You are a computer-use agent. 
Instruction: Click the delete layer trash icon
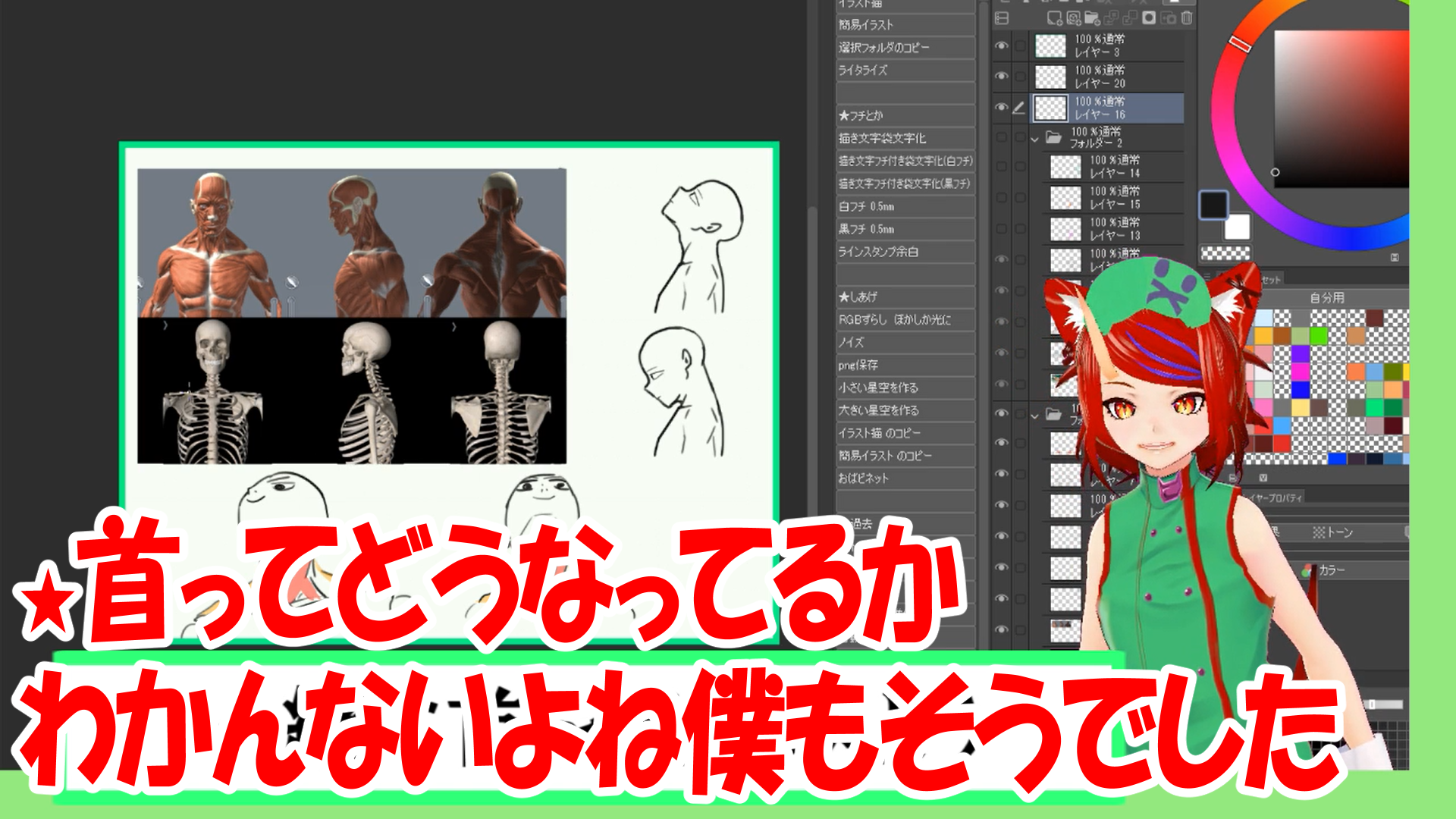click(x=1187, y=17)
